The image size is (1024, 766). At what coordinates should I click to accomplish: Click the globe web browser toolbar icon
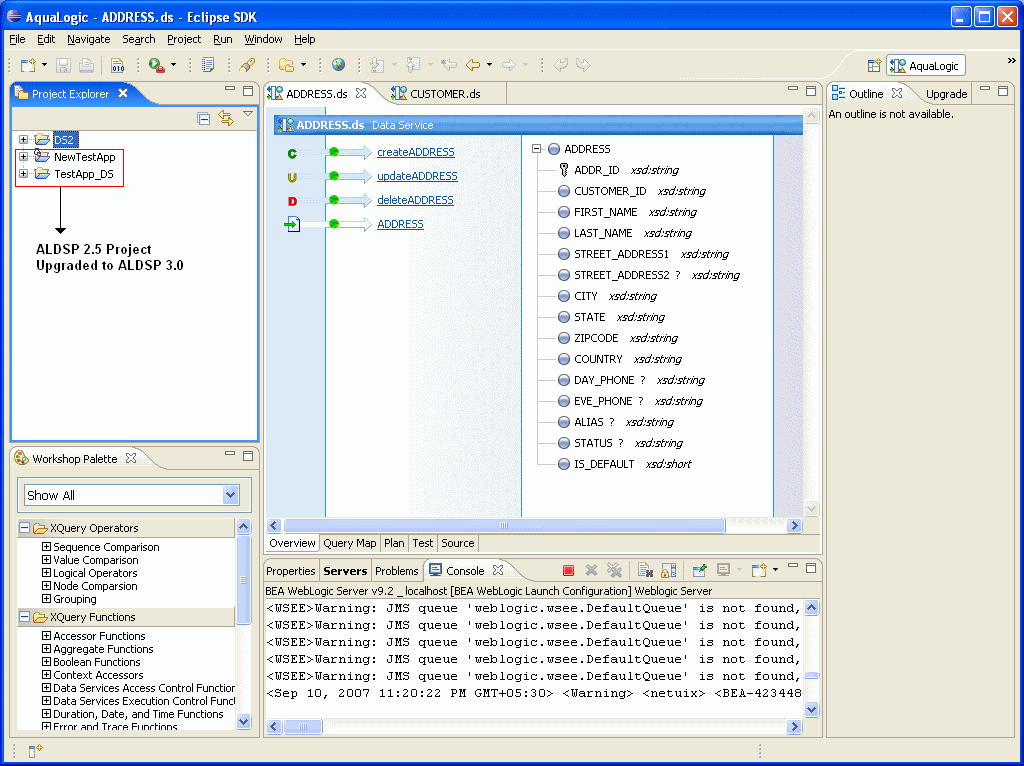338,65
